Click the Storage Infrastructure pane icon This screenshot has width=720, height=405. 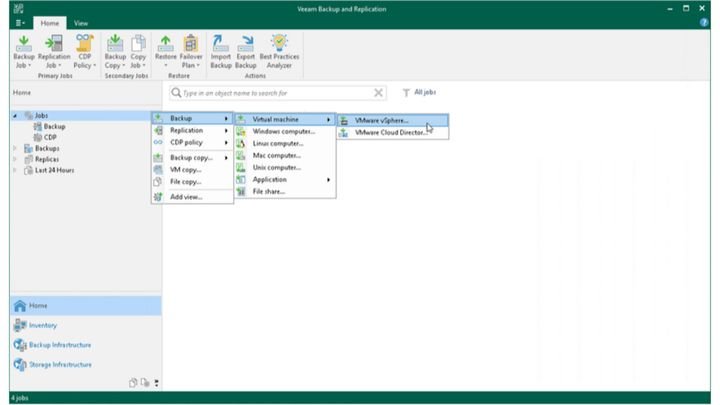click(20, 365)
